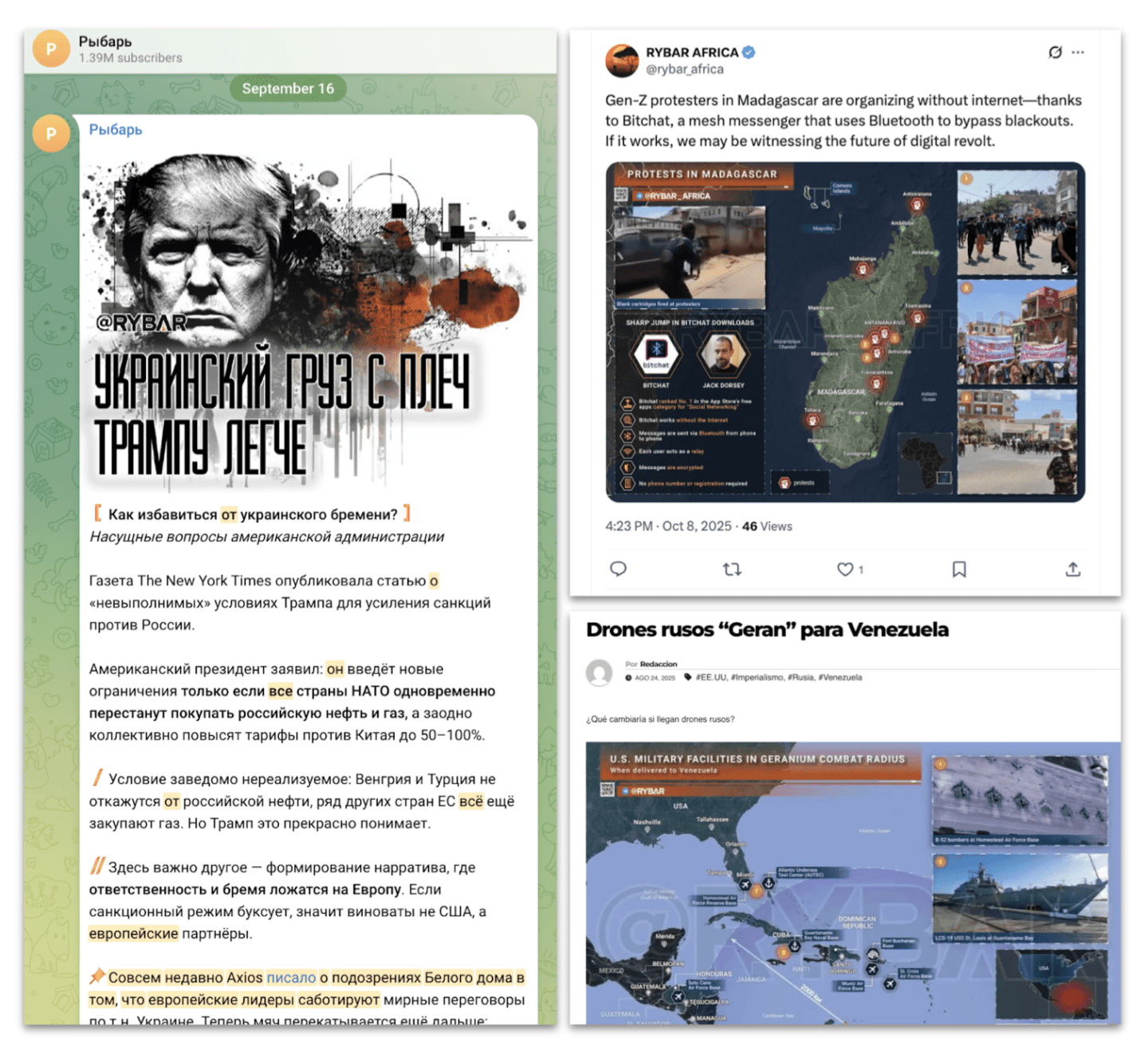
Task: Like the Rybar Africa tweet
Action: 845,569
